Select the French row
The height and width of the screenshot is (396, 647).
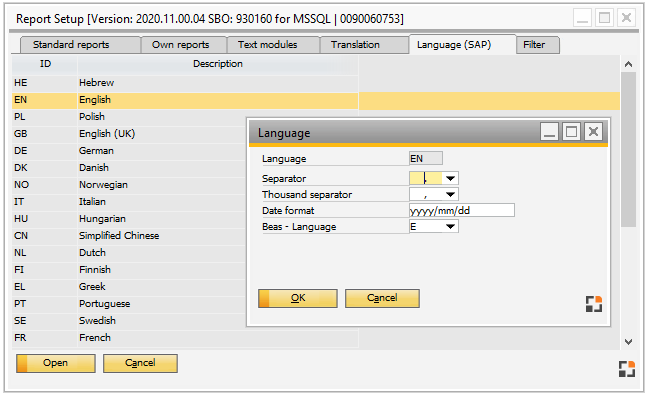point(185,338)
